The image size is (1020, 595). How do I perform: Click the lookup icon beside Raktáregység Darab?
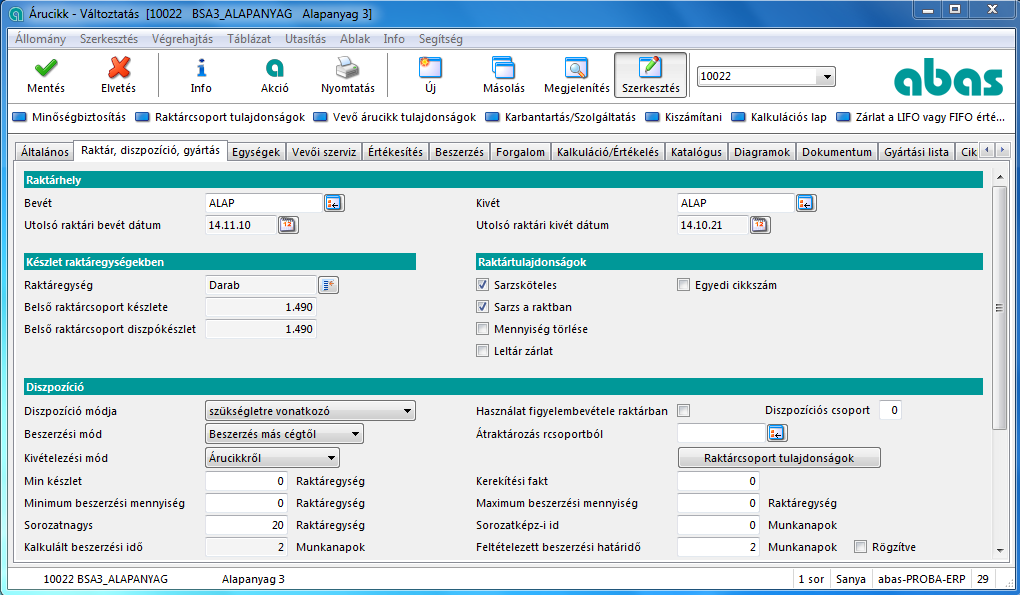pyautogui.click(x=329, y=285)
